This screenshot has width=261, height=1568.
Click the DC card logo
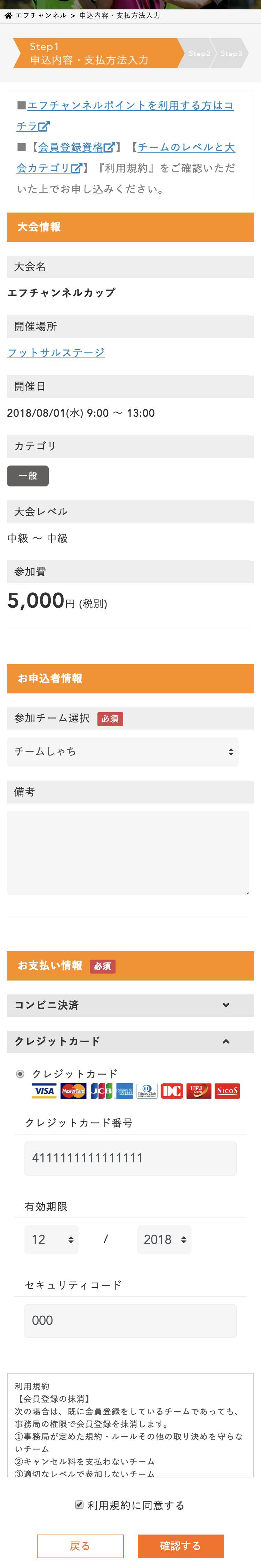tap(172, 1091)
